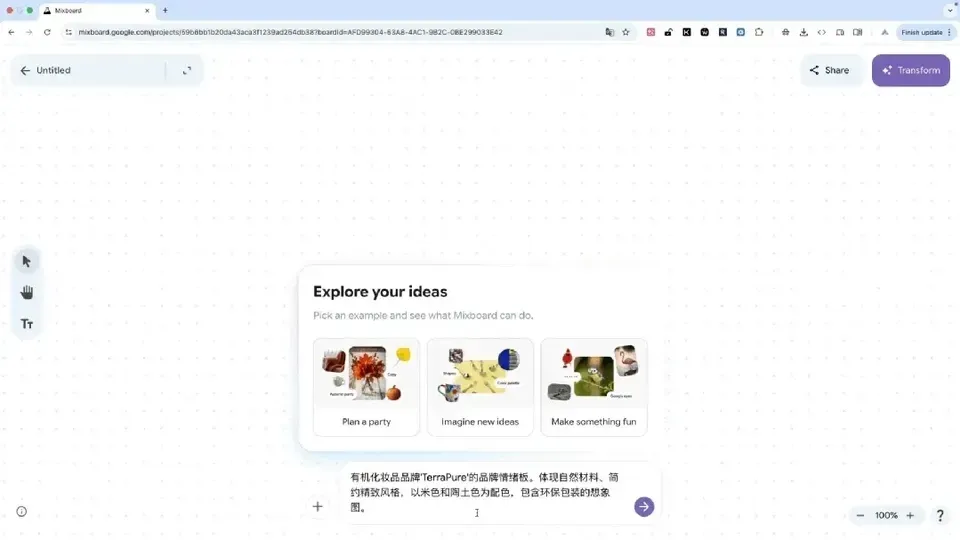The width and height of the screenshot is (960, 540).
Task: Reload the page
Action: (x=47, y=32)
